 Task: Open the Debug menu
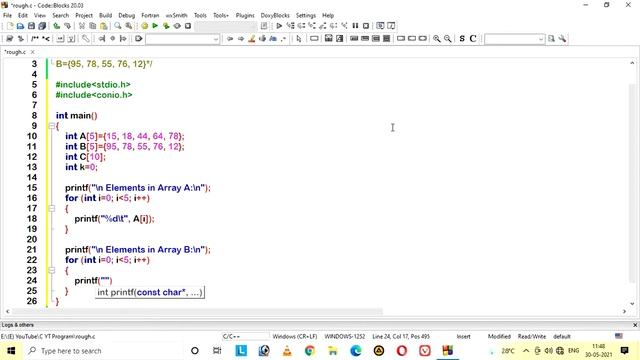tap(127, 15)
